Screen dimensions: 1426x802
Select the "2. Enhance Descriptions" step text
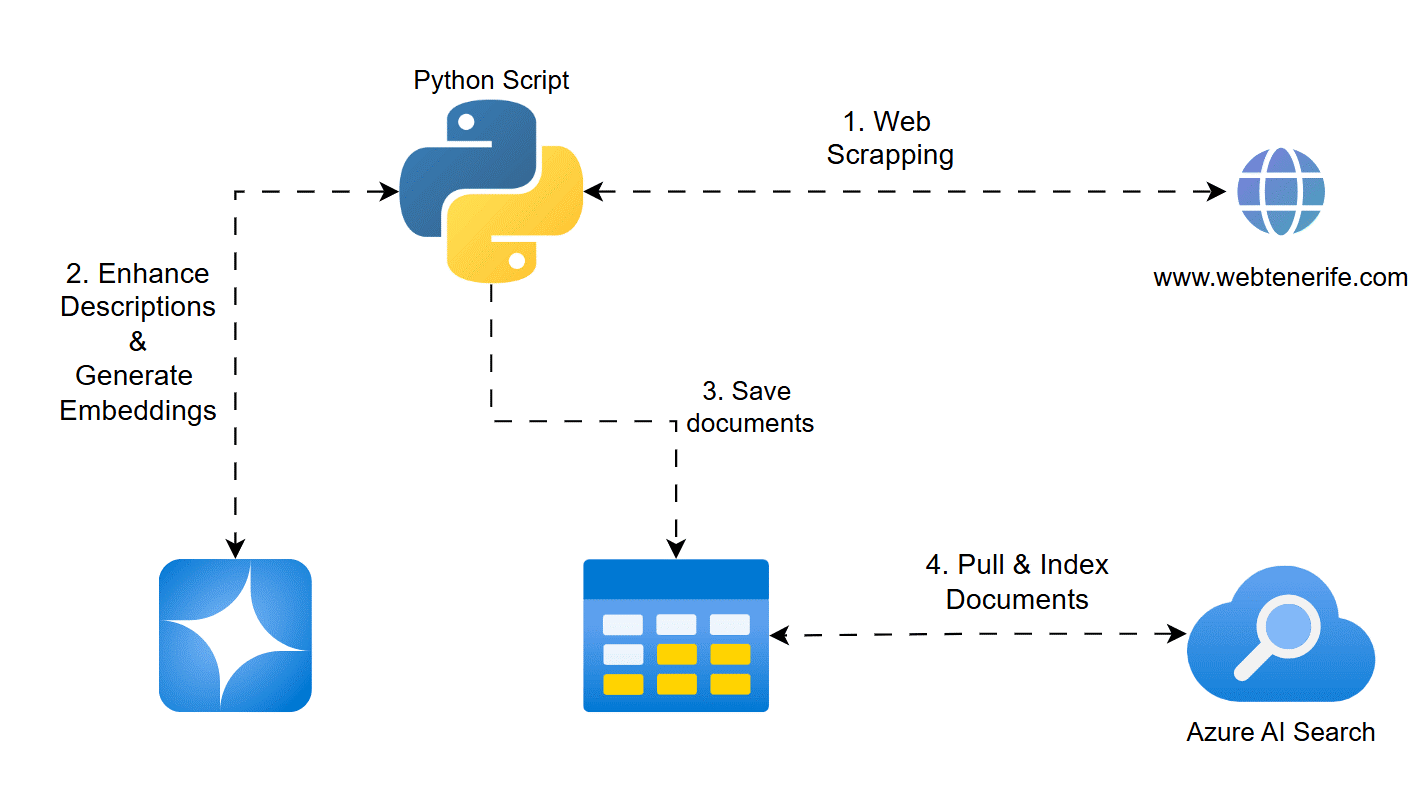(x=138, y=290)
